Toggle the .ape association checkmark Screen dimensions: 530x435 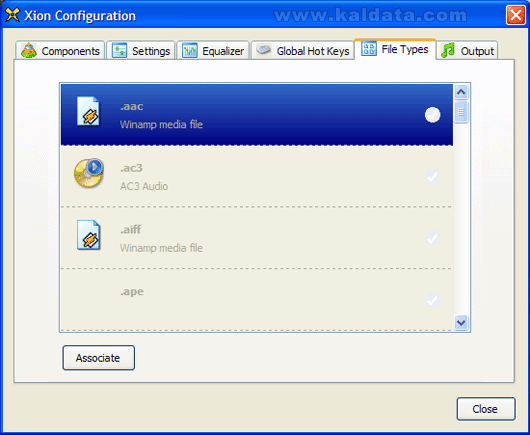pyautogui.click(x=433, y=299)
